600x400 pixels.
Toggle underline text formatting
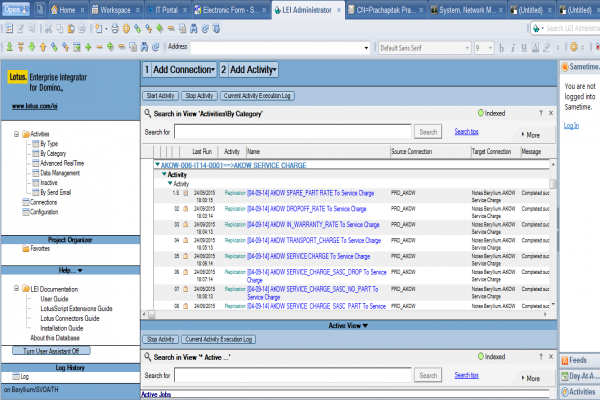pyautogui.click(x=524, y=48)
